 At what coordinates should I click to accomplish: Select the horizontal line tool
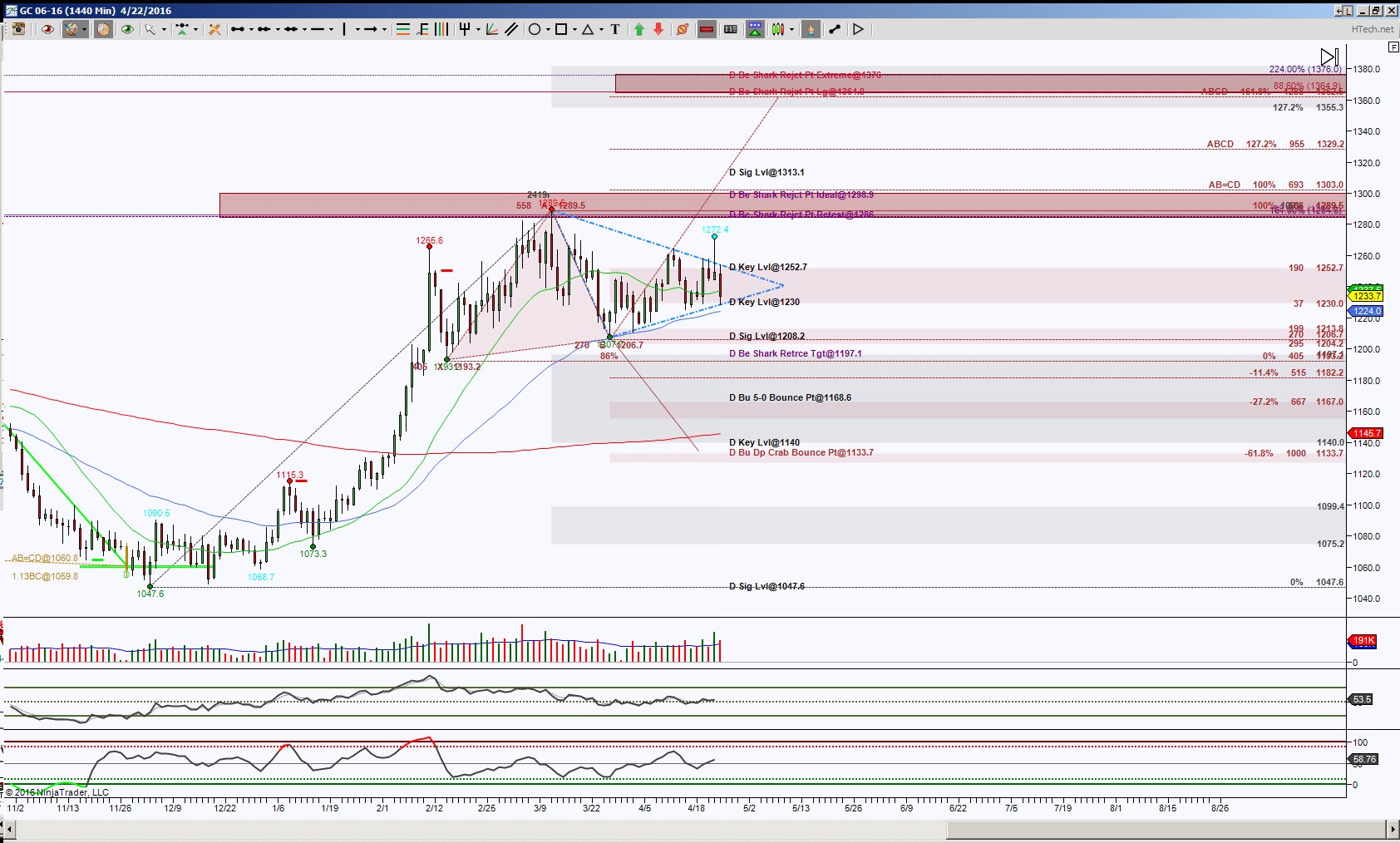point(318,29)
